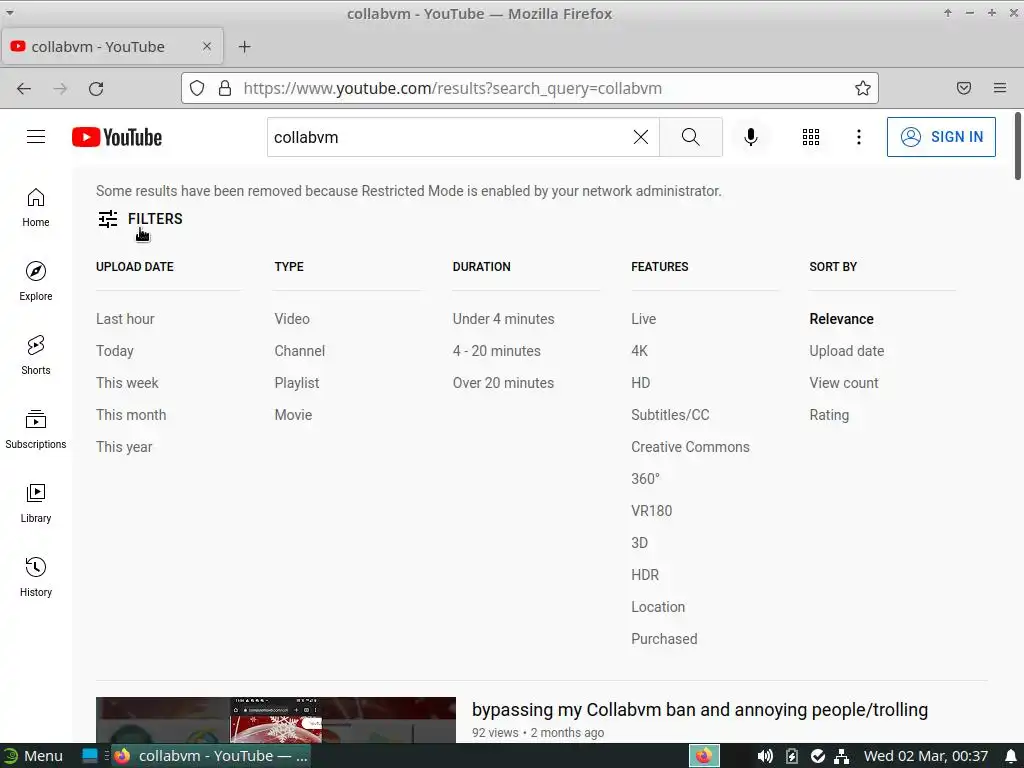
Task: Filter duration Over 20 minutes
Action: (x=504, y=383)
